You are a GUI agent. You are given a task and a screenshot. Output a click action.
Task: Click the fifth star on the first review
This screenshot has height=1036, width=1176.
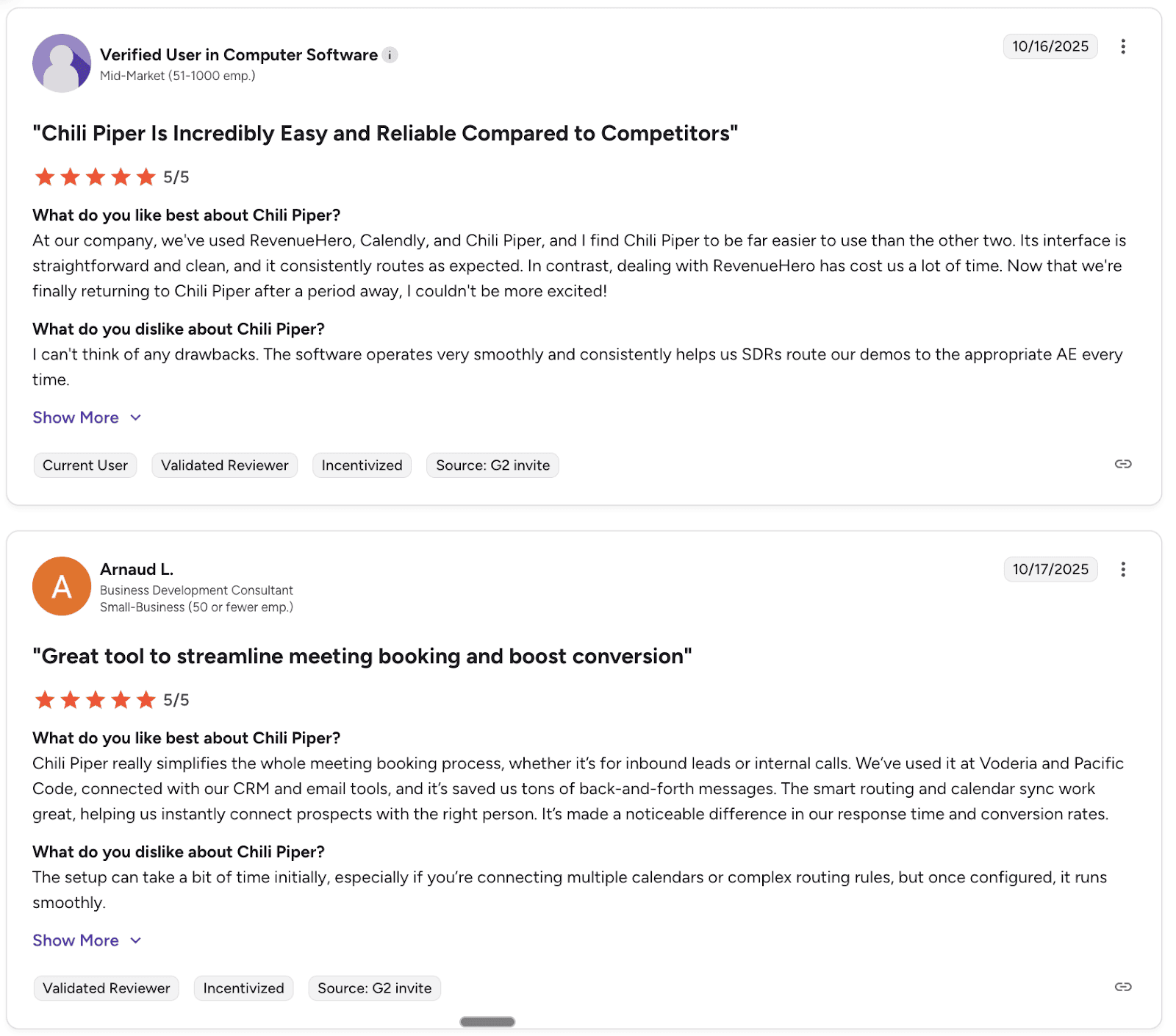tap(145, 176)
